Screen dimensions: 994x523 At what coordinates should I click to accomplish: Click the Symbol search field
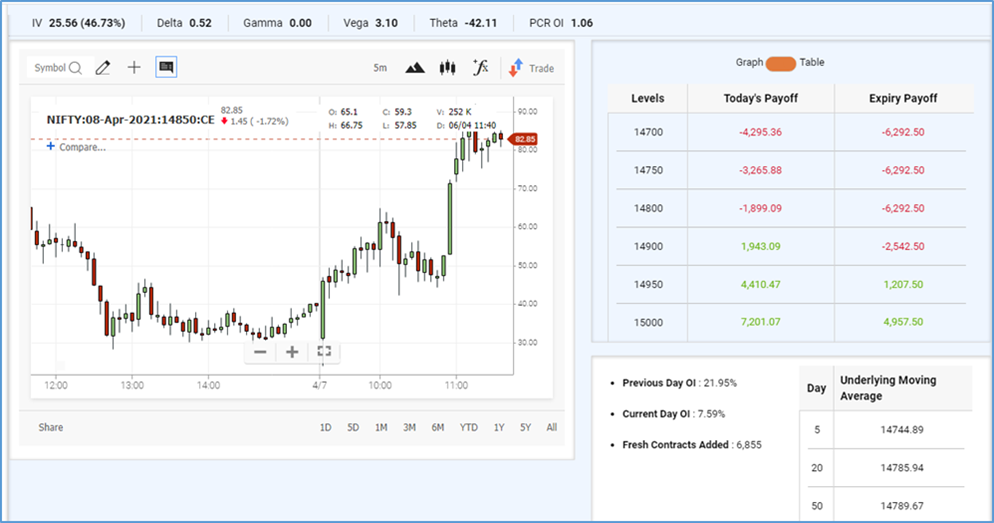click(58, 68)
